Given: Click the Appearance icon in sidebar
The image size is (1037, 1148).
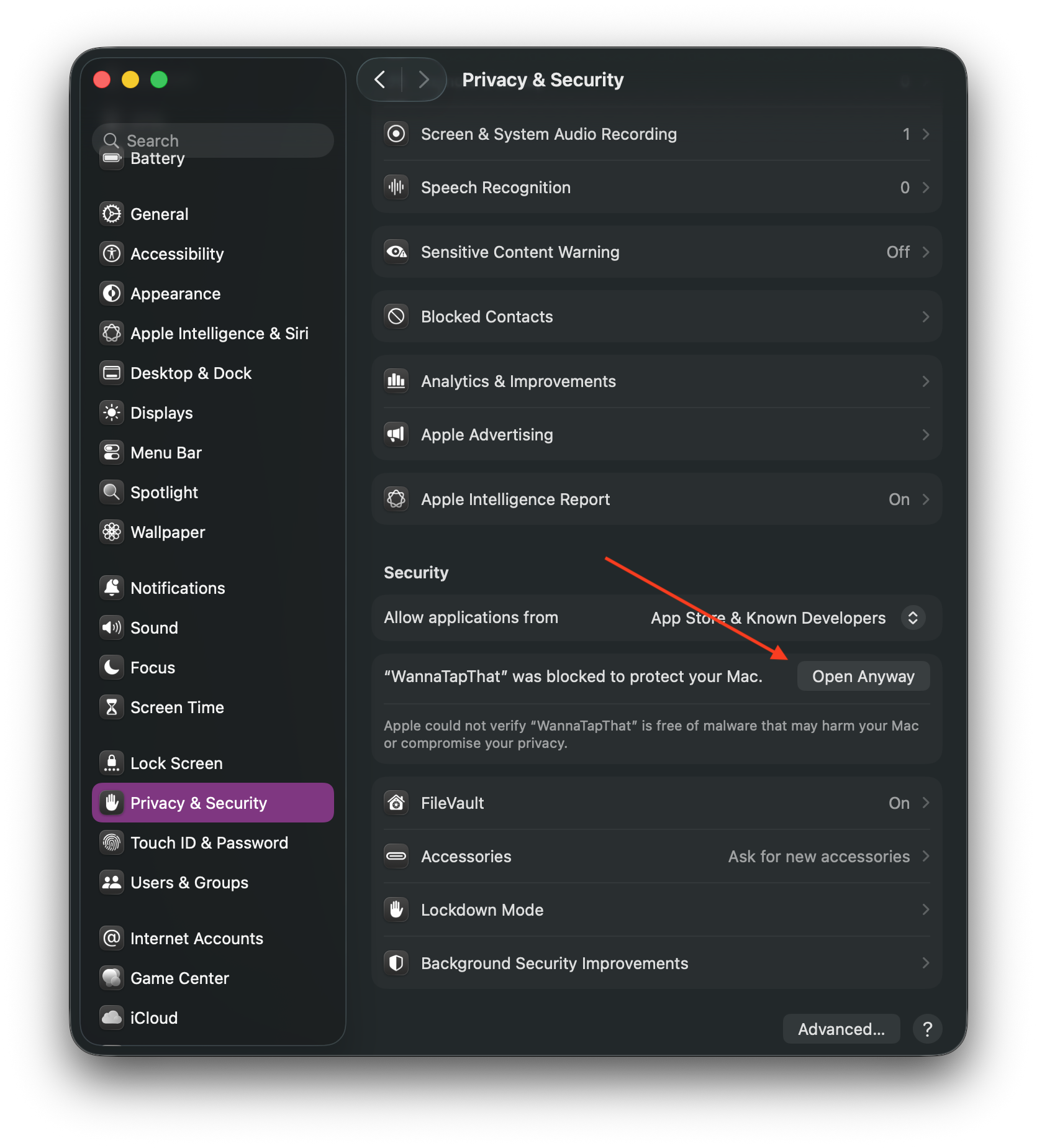Looking at the screenshot, I should coord(112,293).
